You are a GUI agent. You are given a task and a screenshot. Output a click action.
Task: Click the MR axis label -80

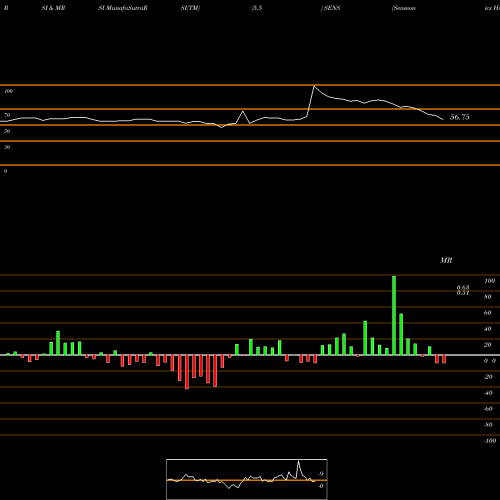[x=488, y=425]
